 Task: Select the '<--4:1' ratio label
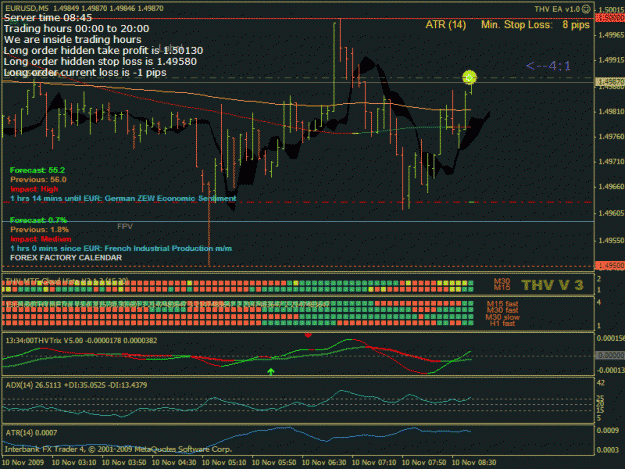(x=548, y=66)
